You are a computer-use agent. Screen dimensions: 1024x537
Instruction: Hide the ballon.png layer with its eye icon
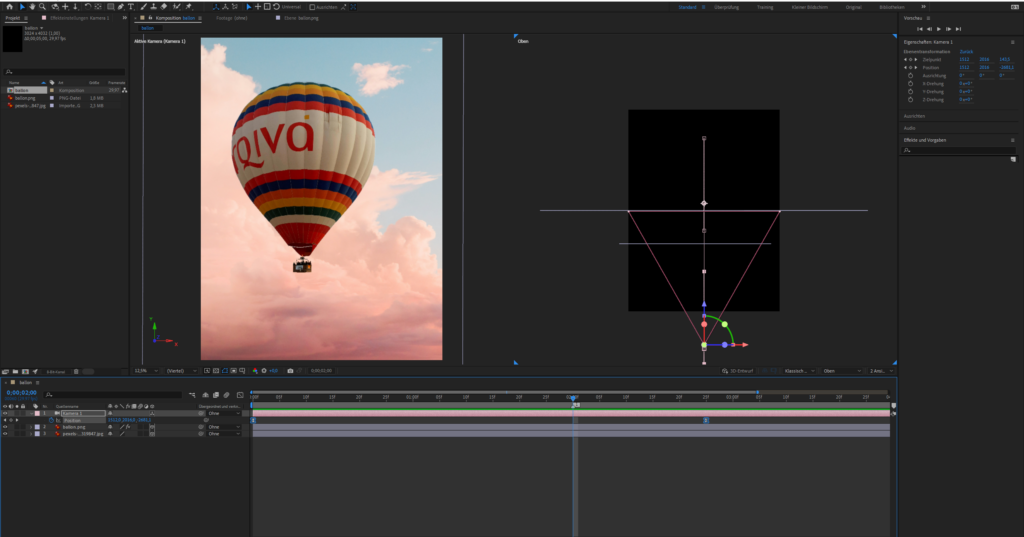(5, 427)
